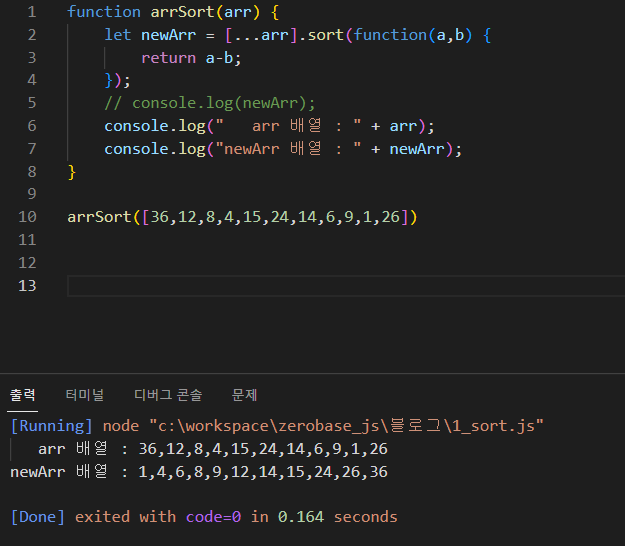The width and height of the screenshot is (625, 546).
Task: Click line number 7 in the gutter
Action: click(32, 149)
